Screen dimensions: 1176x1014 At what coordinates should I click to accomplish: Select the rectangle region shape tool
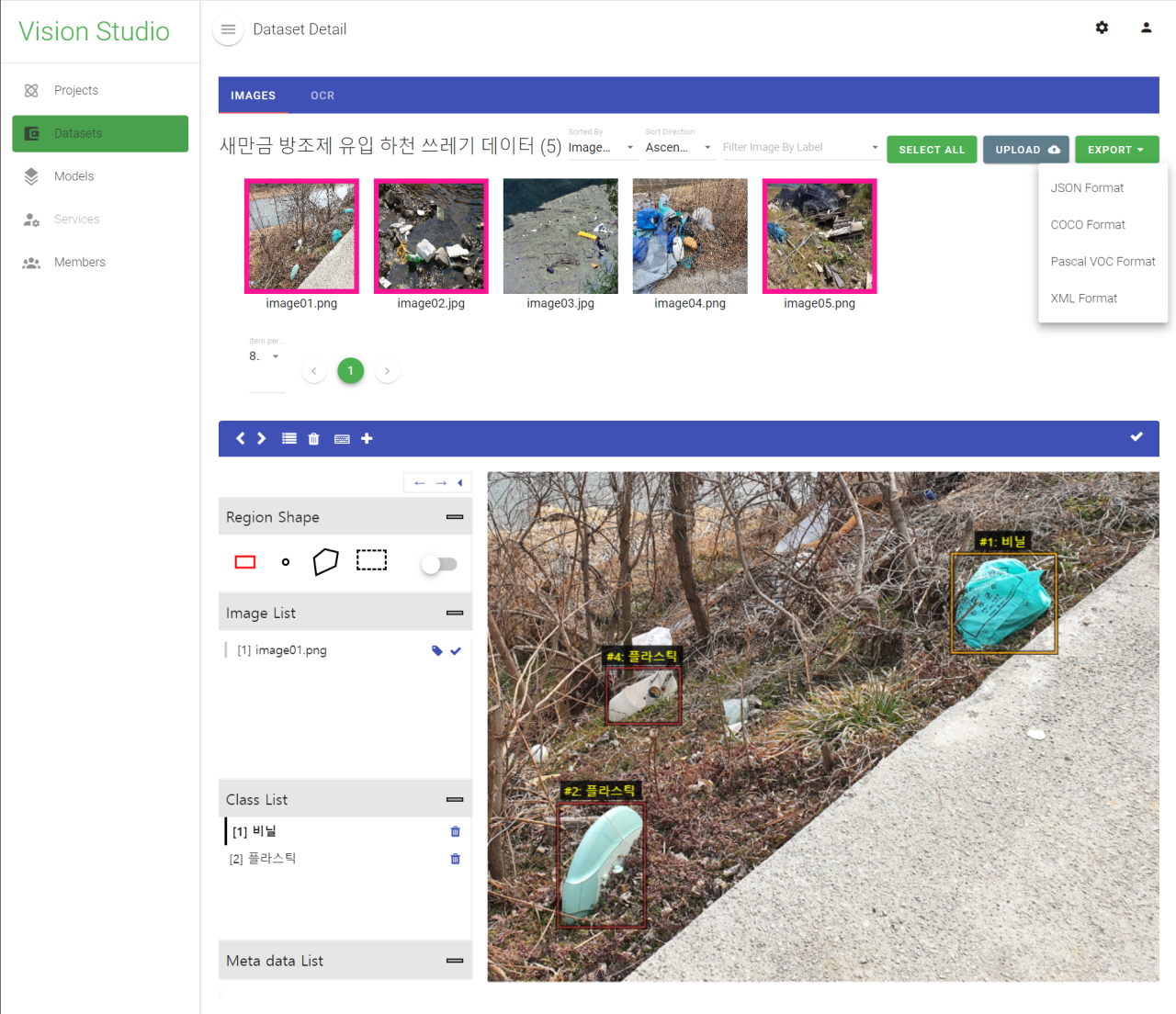(245, 562)
